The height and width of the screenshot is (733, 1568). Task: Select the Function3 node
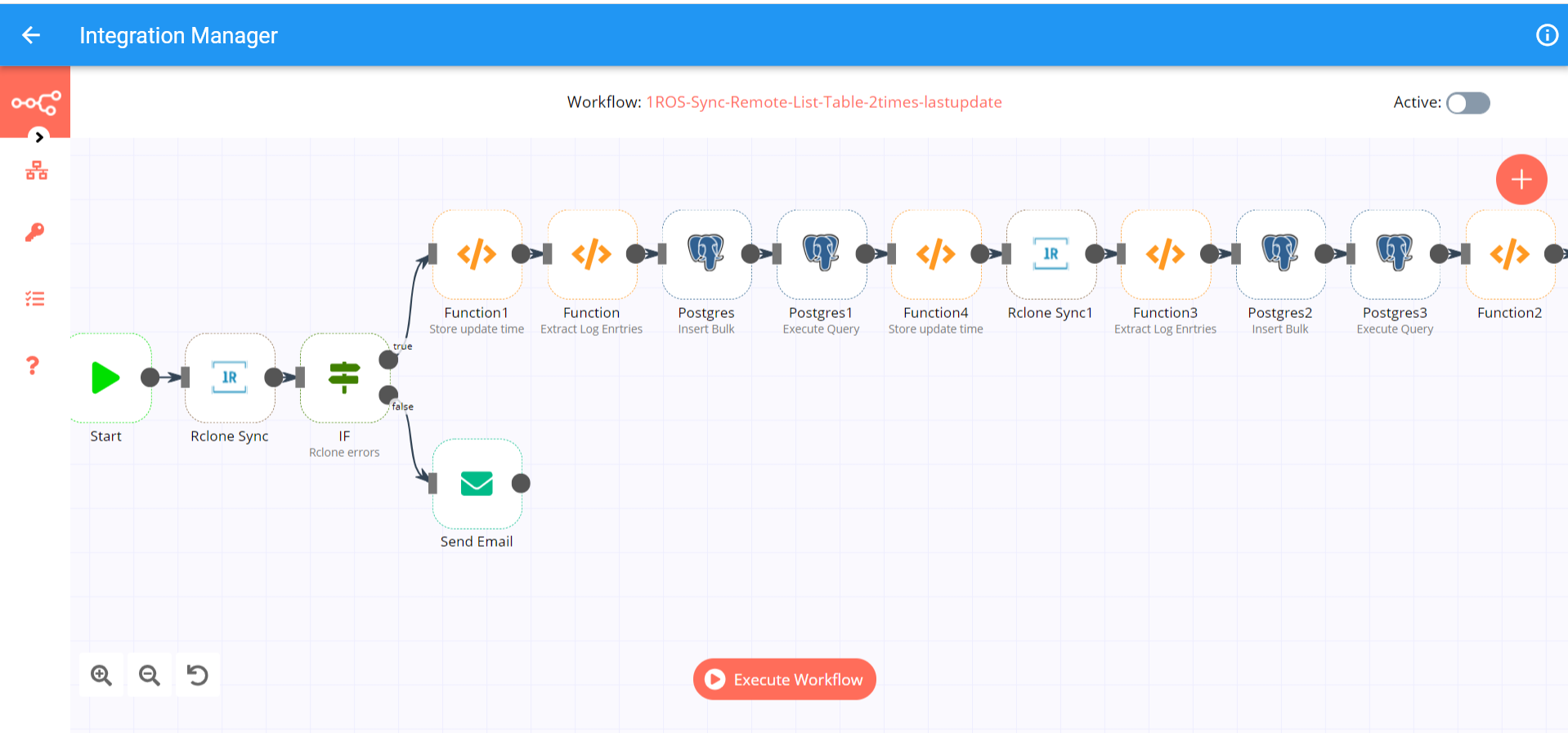coord(1166,254)
